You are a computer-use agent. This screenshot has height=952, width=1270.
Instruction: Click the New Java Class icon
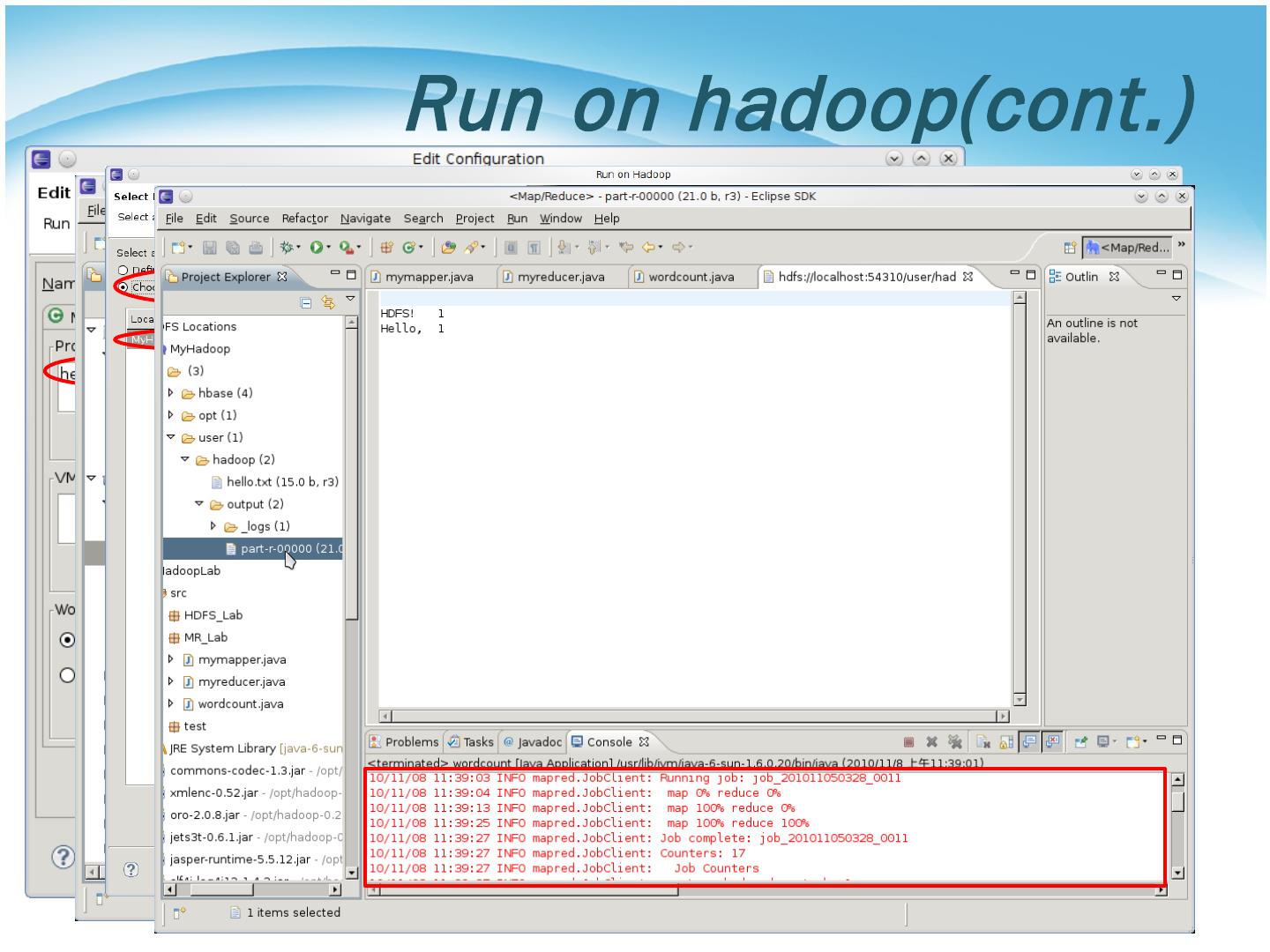point(410,248)
